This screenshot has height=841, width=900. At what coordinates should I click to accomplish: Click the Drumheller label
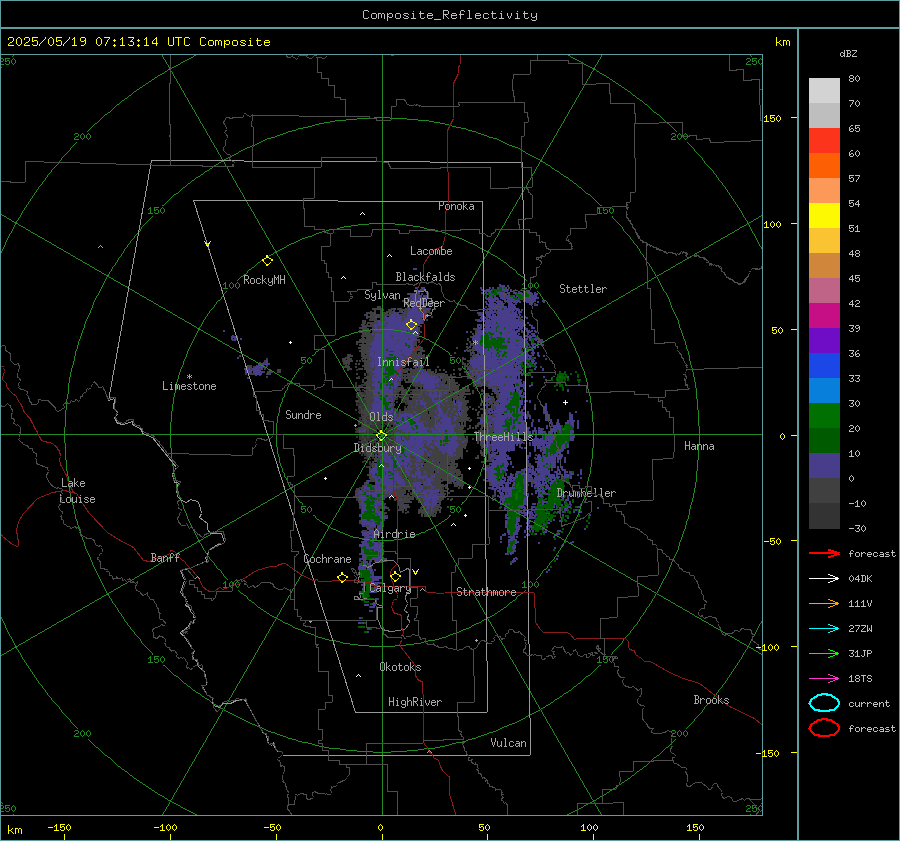(x=586, y=493)
